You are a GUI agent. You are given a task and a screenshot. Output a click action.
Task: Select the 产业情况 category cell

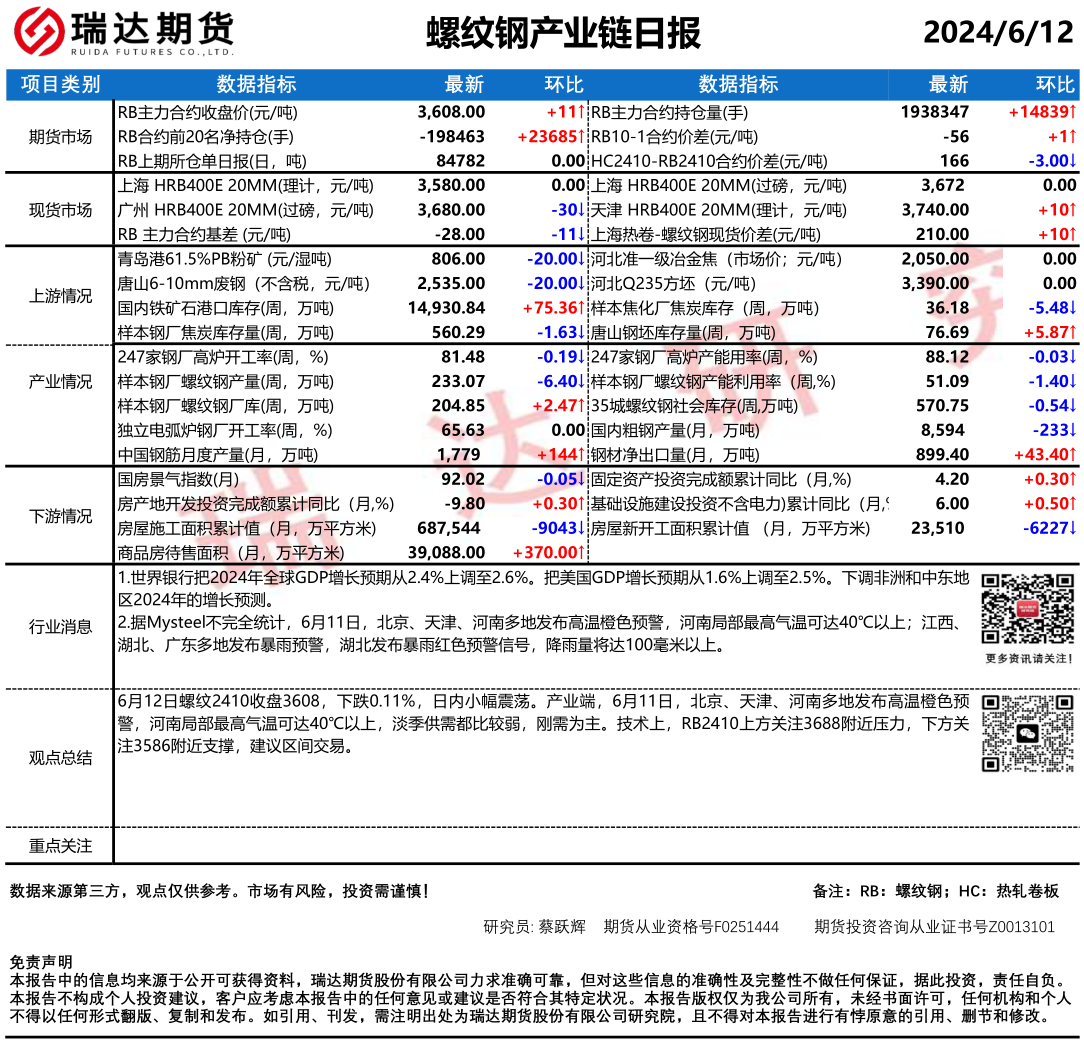click(60, 382)
